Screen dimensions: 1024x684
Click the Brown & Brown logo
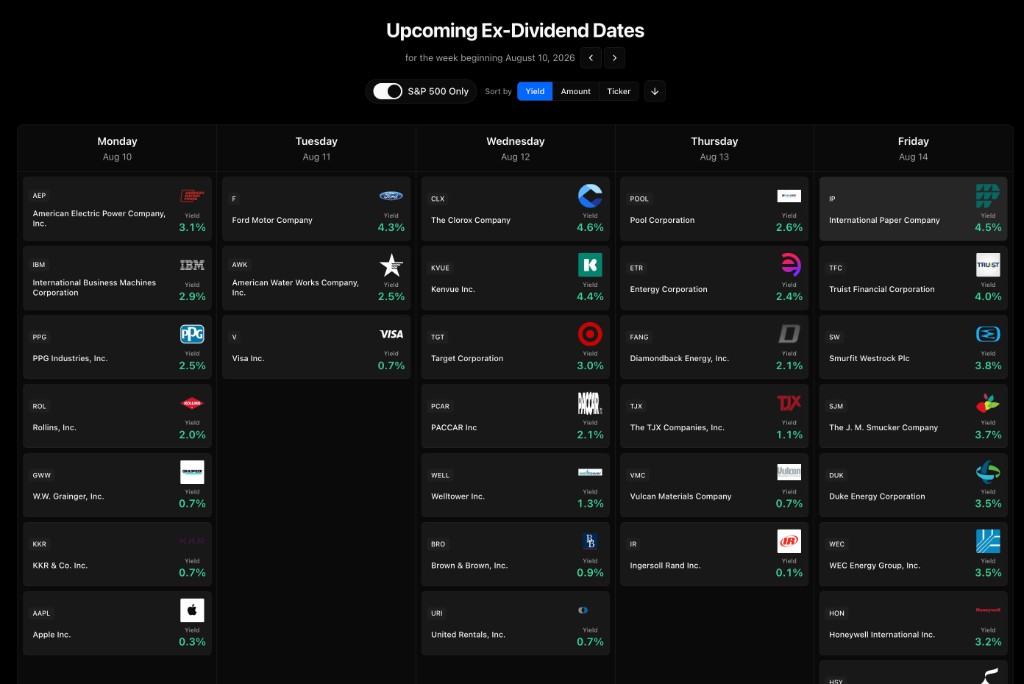point(590,541)
